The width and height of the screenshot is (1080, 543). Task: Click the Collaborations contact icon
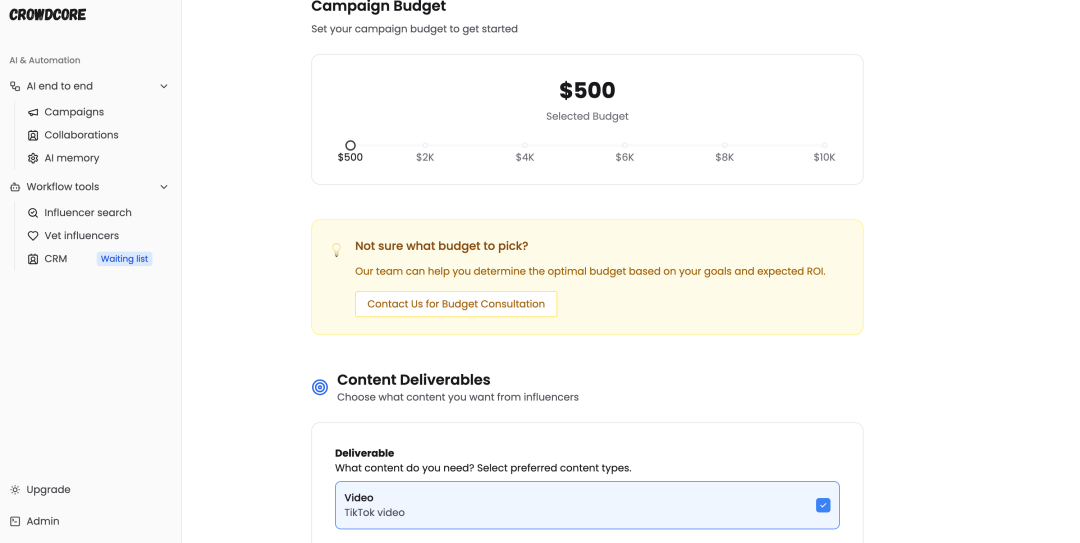[33, 135]
